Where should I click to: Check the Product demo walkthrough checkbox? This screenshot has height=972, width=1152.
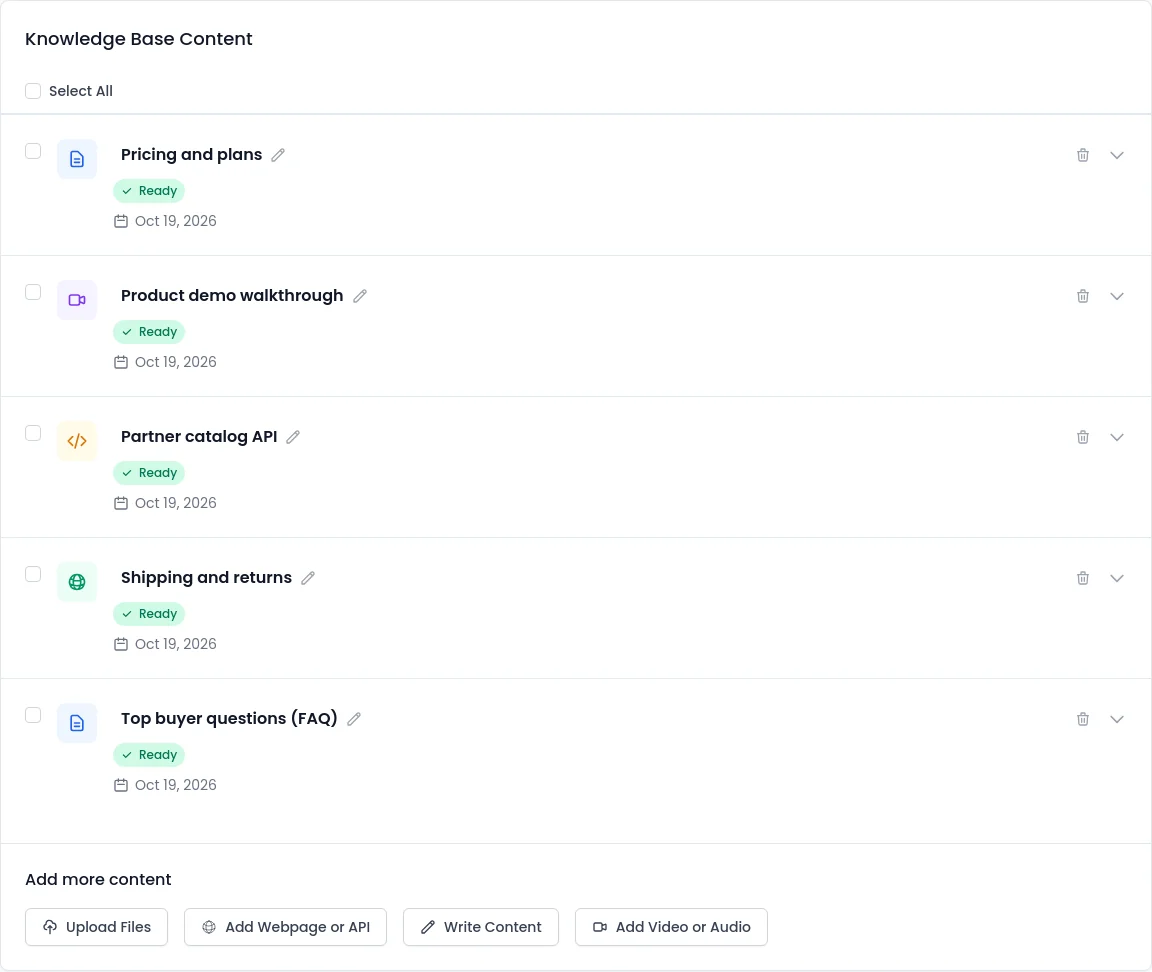[x=33, y=292]
